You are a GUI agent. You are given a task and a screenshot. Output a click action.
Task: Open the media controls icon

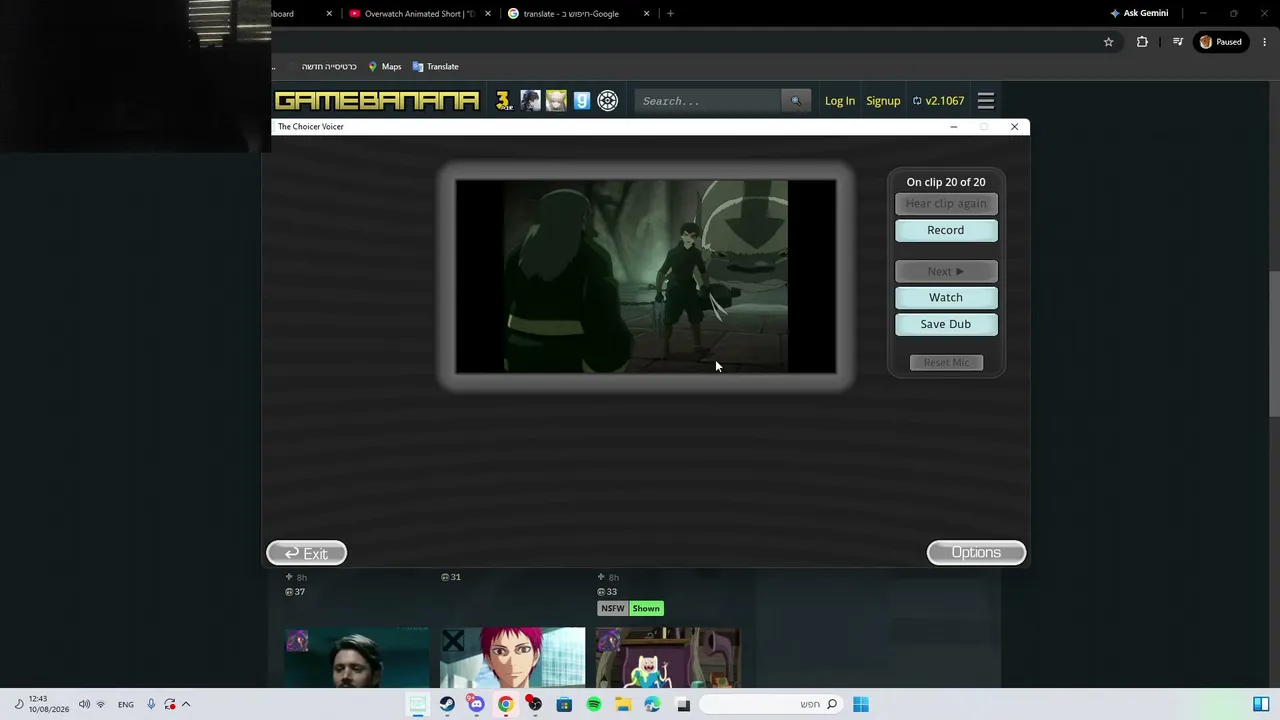point(1178,42)
